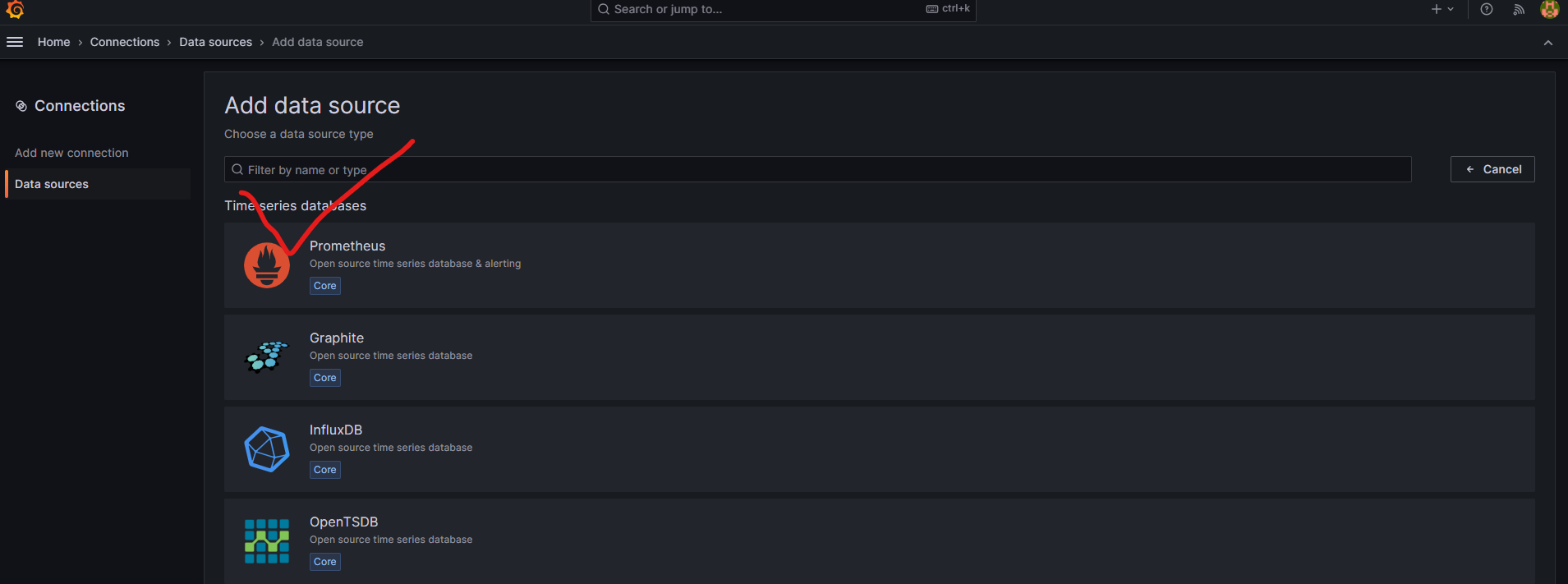Image resolution: width=1568 pixels, height=584 pixels.
Task: Select Add new connection in sidebar
Action: point(71,153)
